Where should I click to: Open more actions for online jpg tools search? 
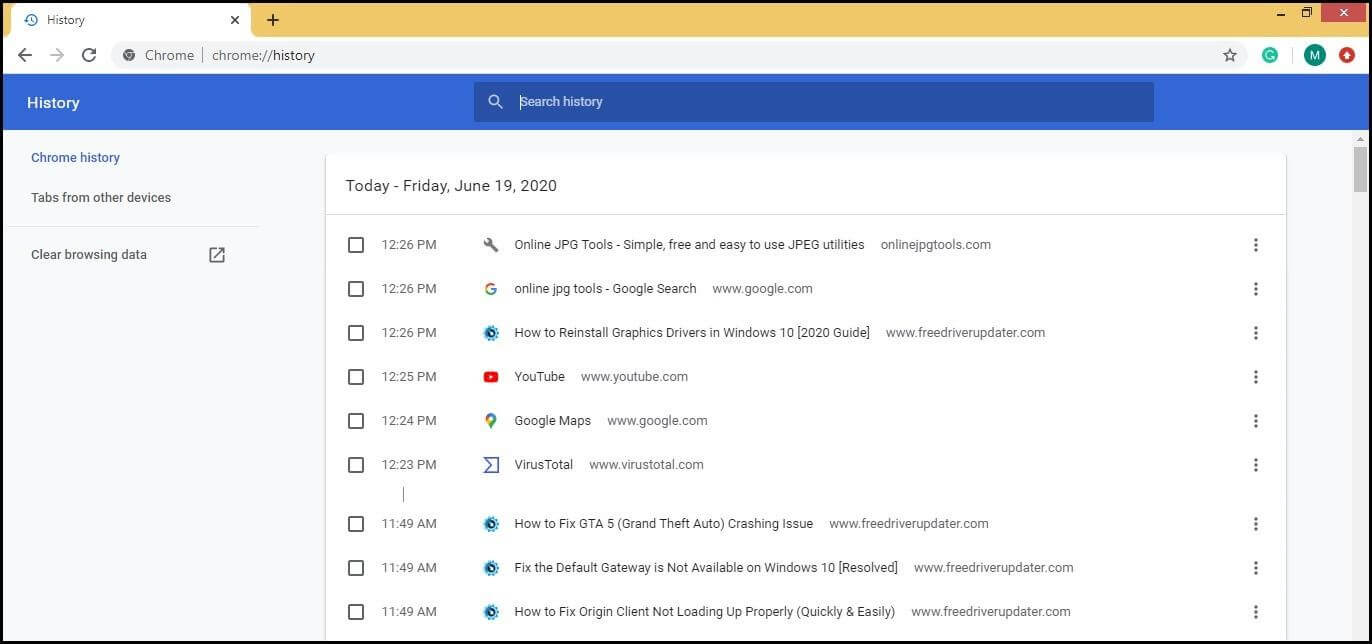tap(1256, 289)
